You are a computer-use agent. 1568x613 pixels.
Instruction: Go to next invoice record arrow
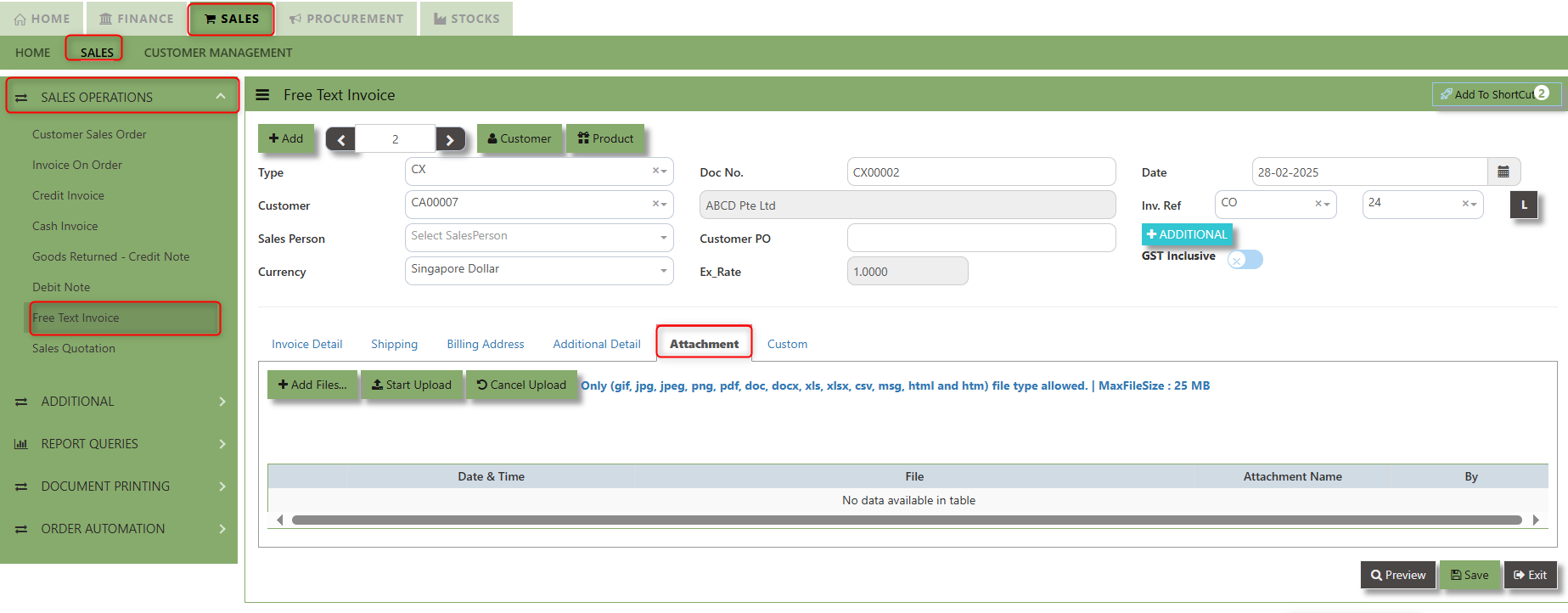coord(450,139)
